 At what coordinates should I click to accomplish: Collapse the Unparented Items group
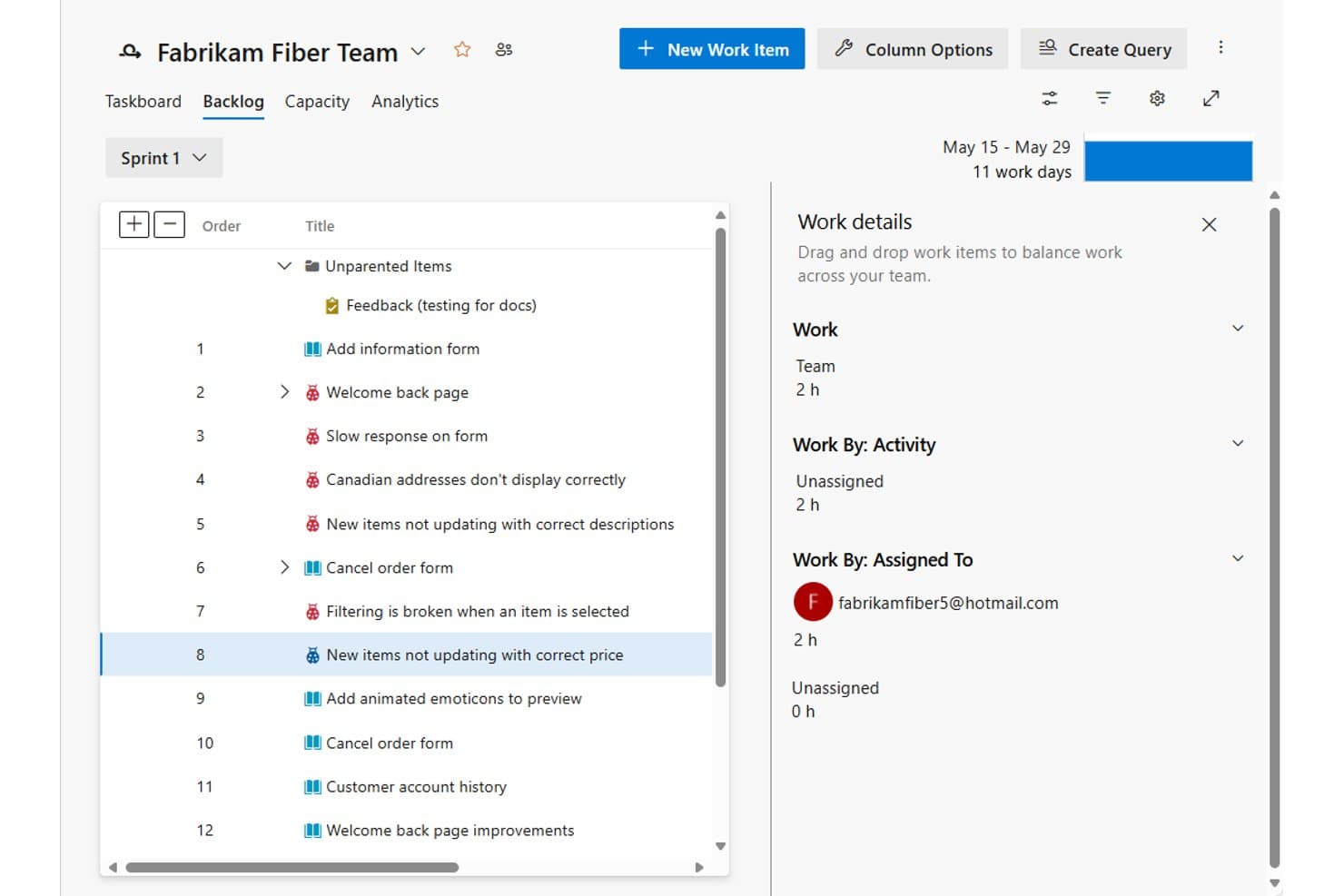pyautogui.click(x=284, y=266)
